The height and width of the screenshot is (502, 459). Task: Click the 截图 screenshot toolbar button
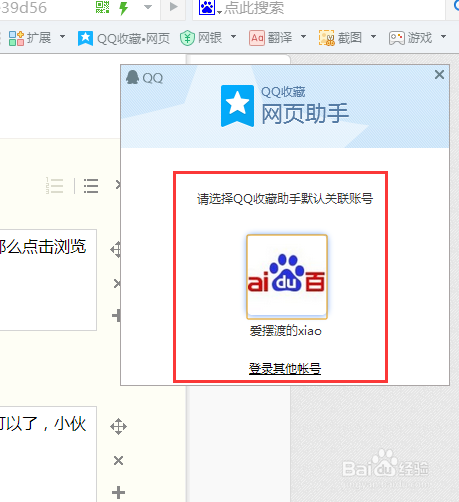(x=340, y=38)
